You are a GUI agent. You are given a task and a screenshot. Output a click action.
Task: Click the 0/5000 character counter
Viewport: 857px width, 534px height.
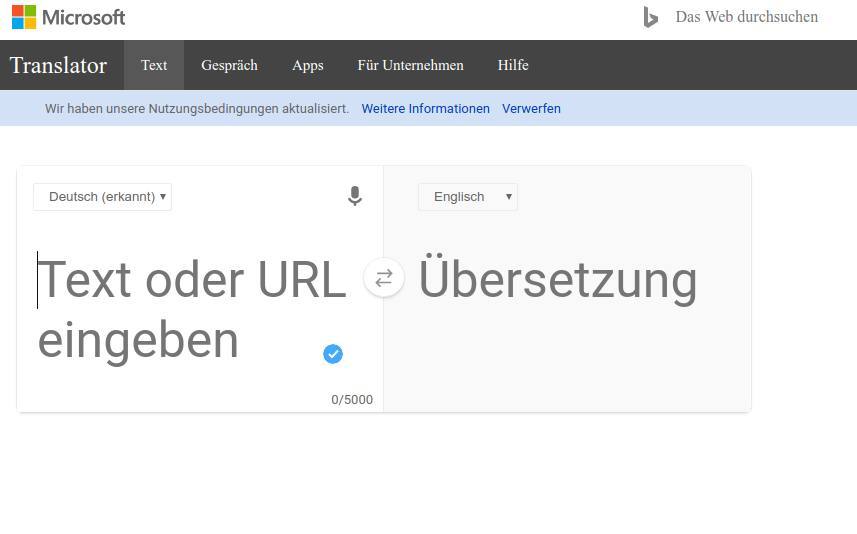point(352,400)
